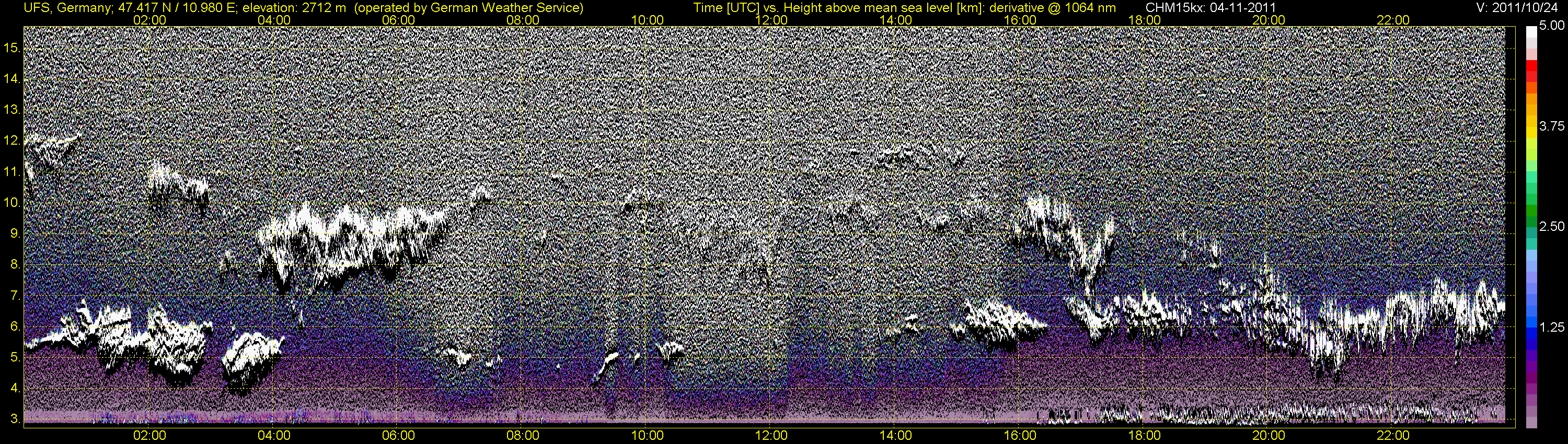The width and height of the screenshot is (1568, 444).
Task: Click the plot title 'Time [UTC] vs. Height above mean sea level'
Action: point(824,8)
